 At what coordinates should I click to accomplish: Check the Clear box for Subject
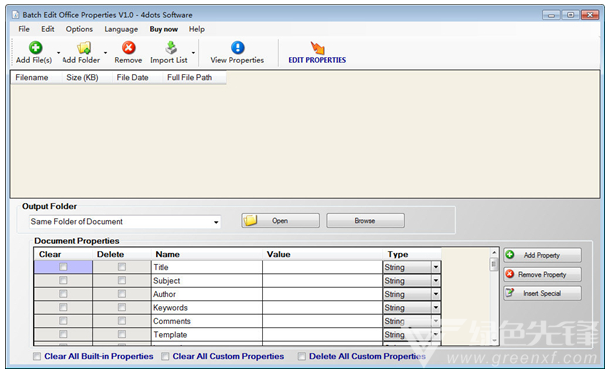pyautogui.click(x=63, y=280)
